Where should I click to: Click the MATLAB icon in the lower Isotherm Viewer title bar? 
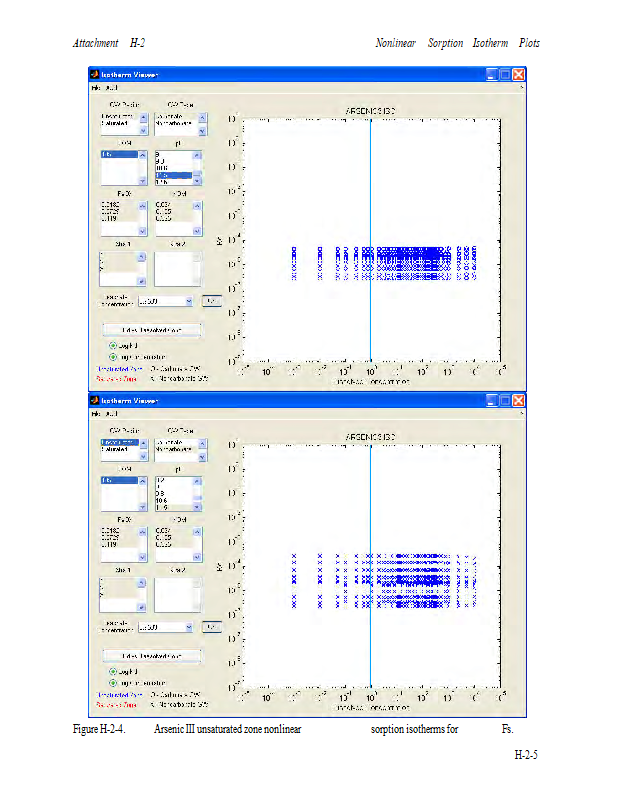coord(95,400)
